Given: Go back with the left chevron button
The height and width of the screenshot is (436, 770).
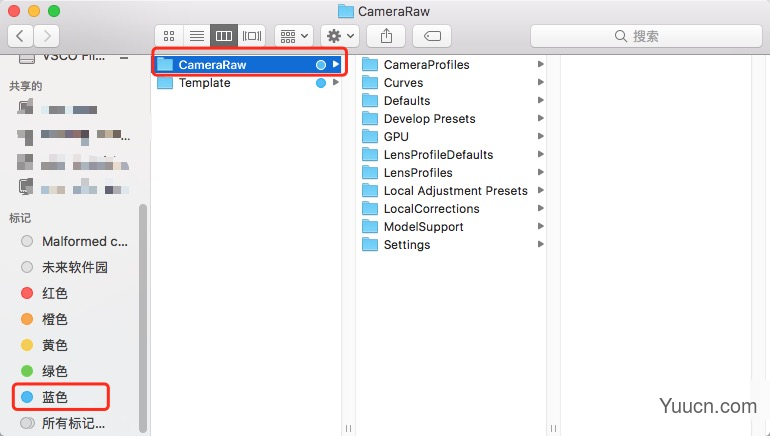Looking at the screenshot, I should pyautogui.click(x=21, y=36).
